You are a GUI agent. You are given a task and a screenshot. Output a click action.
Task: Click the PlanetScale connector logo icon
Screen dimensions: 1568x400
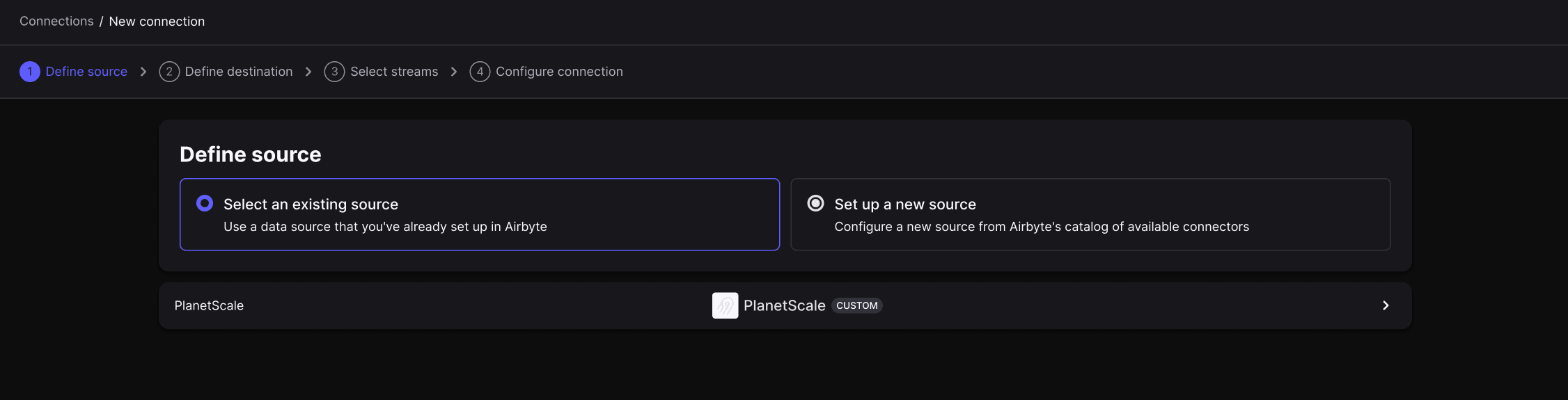click(725, 305)
